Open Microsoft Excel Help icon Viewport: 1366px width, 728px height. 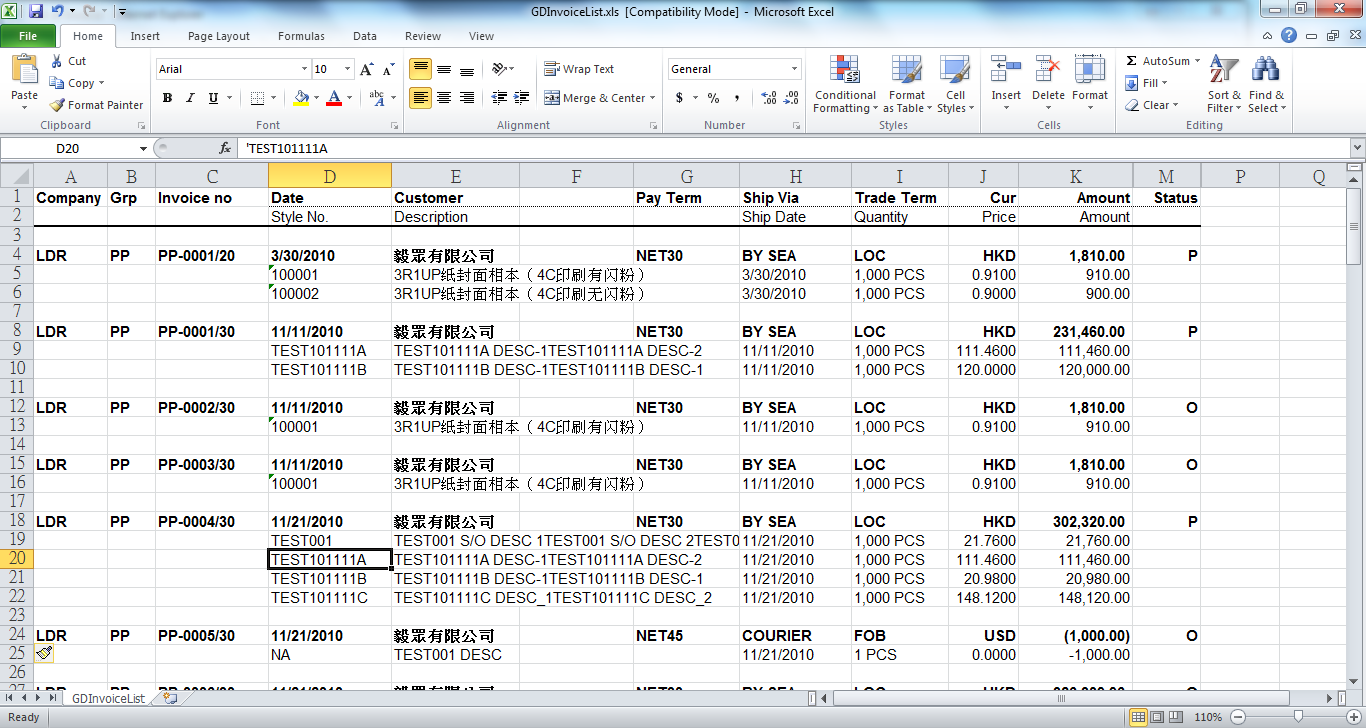[1289, 36]
